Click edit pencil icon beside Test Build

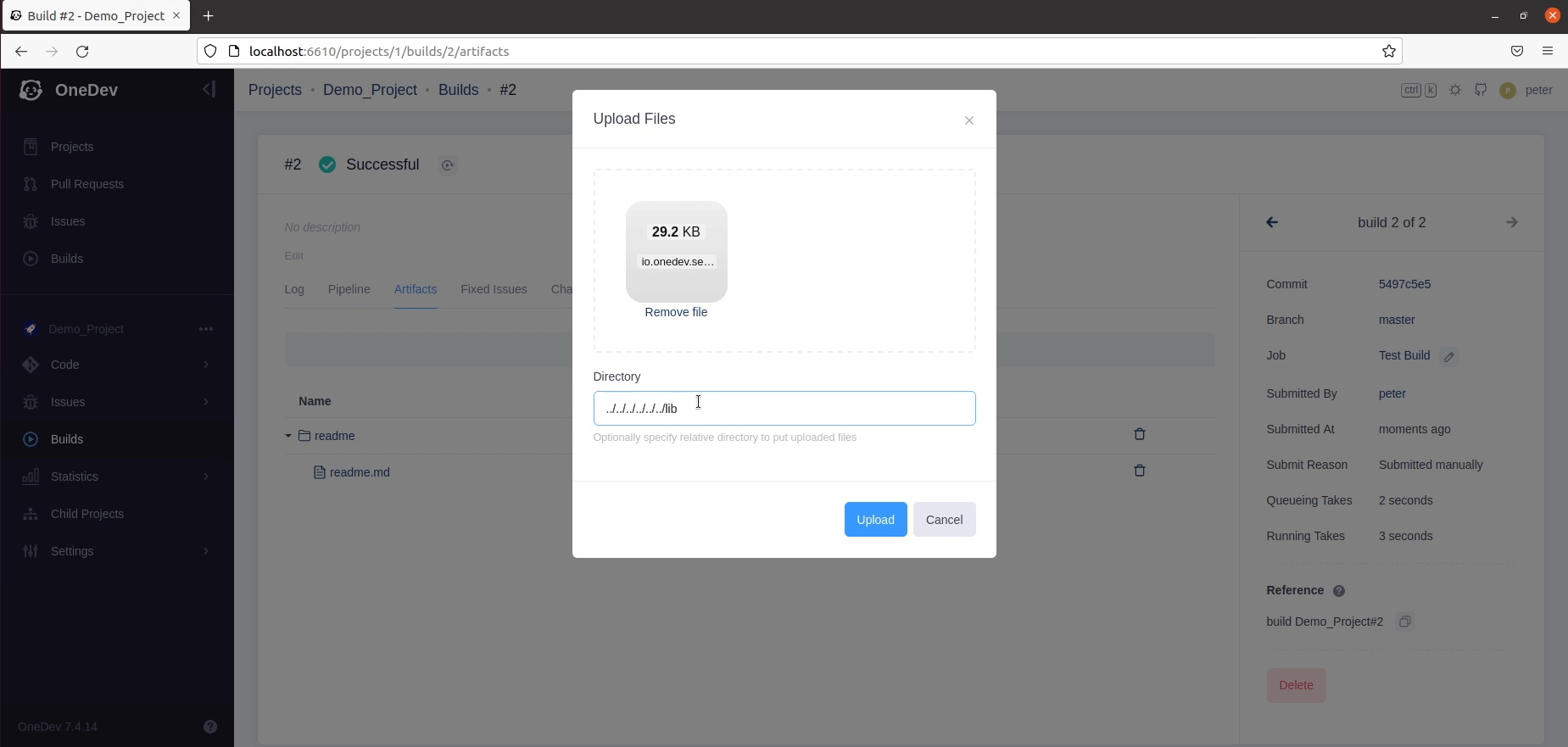point(1449,357)
